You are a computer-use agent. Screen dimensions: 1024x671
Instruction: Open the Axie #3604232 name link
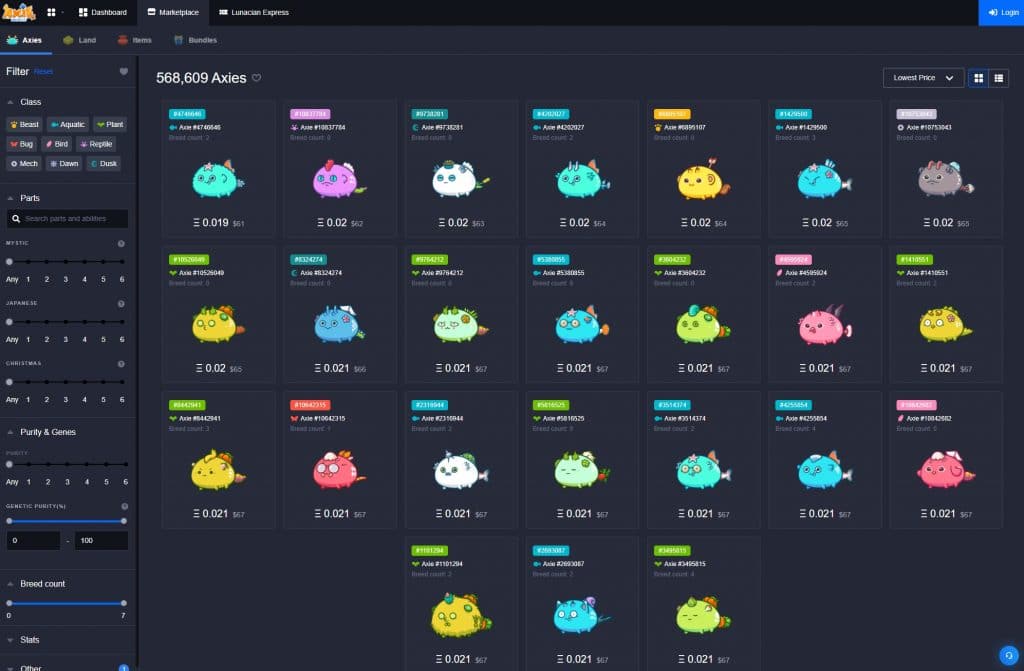tap(685, 273)
